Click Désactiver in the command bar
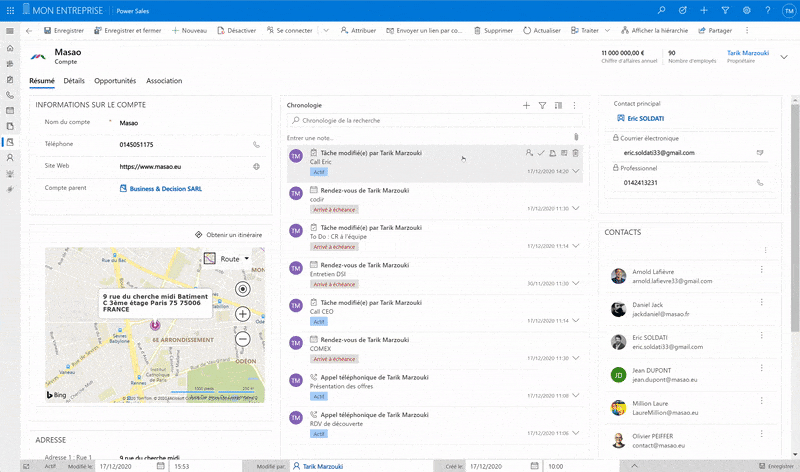The image size is (800, 472). pyautogui.click(x=237, y=31)
